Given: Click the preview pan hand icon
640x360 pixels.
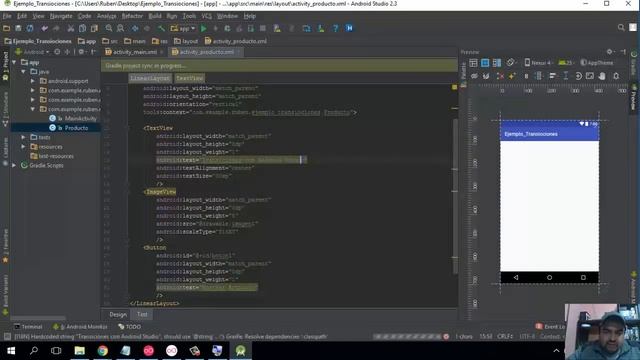Looking at the screenshot, I should pos(602,76).
